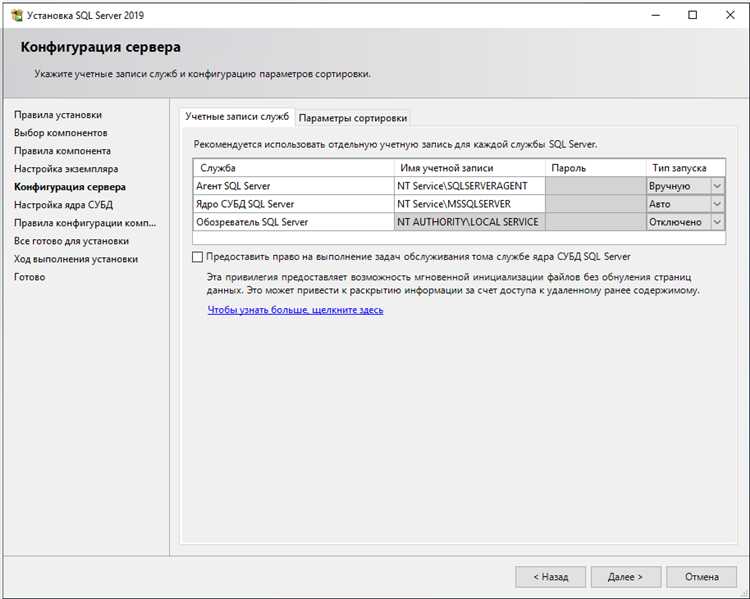Select the NT Service\MSSQLSERVER account name cell

coord(470,204)
